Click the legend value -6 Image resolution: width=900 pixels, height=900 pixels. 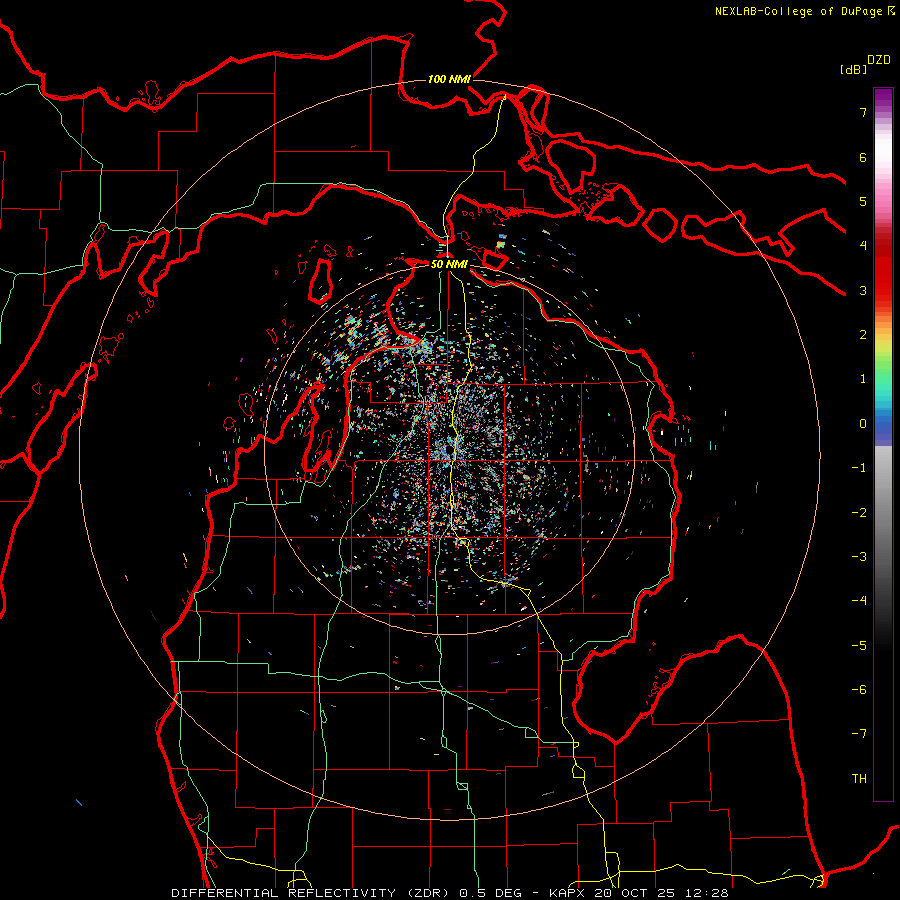tap(859, 690)
